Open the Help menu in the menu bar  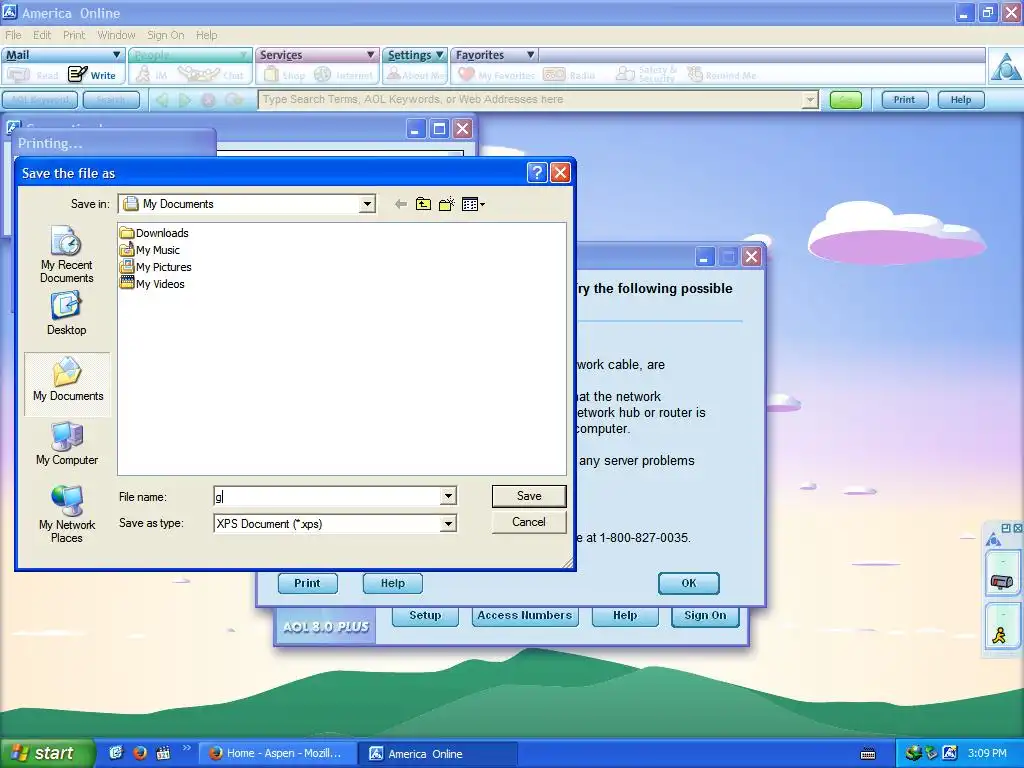206,35
